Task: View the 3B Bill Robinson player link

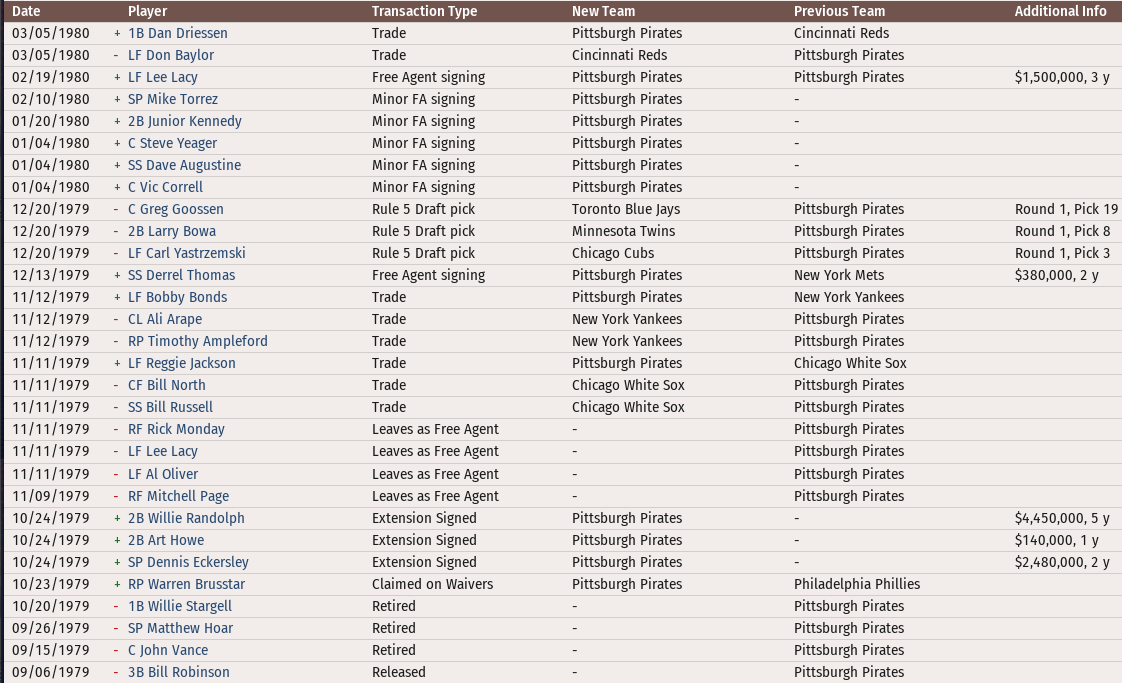Action: click(179, 672)
